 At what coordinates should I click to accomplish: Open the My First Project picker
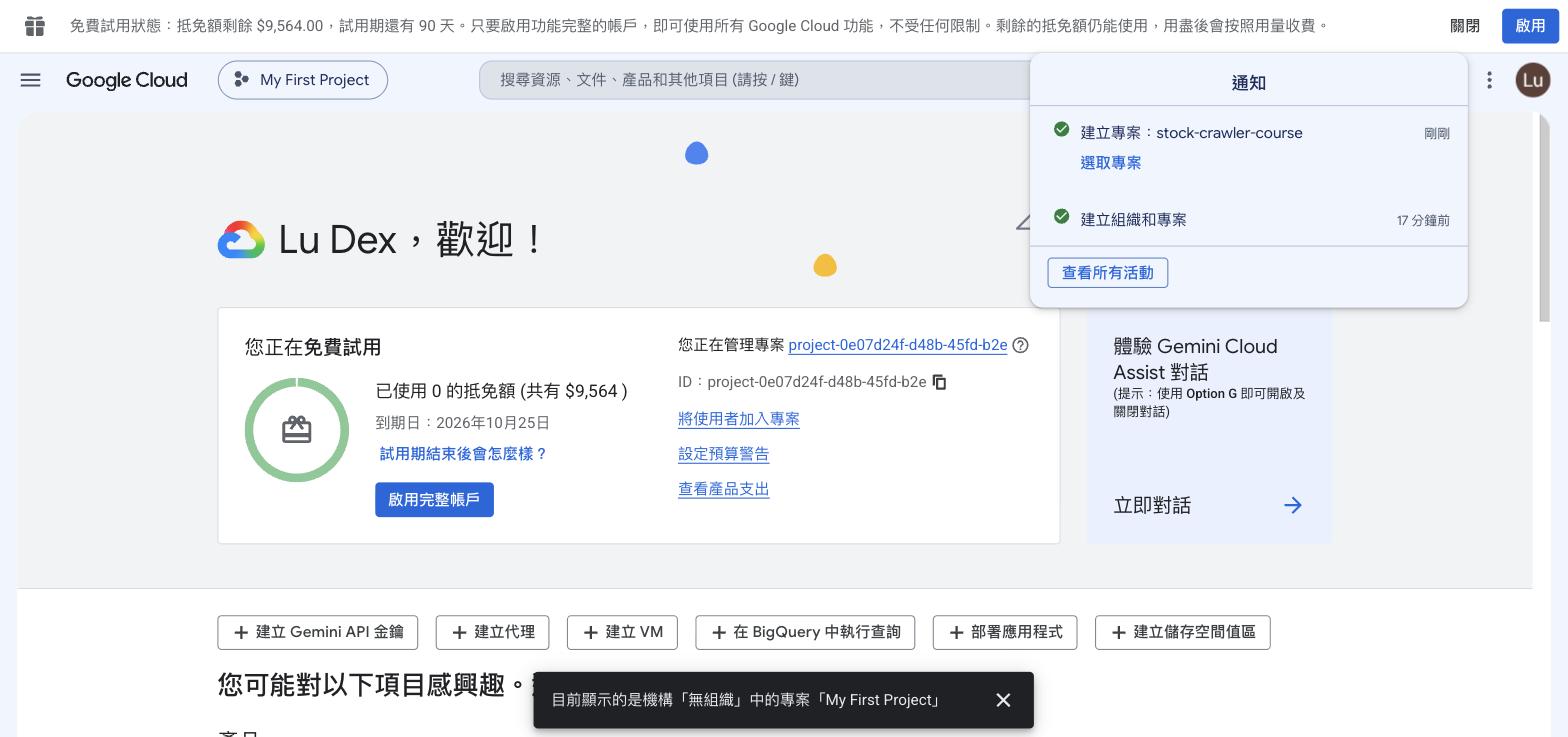303,80
